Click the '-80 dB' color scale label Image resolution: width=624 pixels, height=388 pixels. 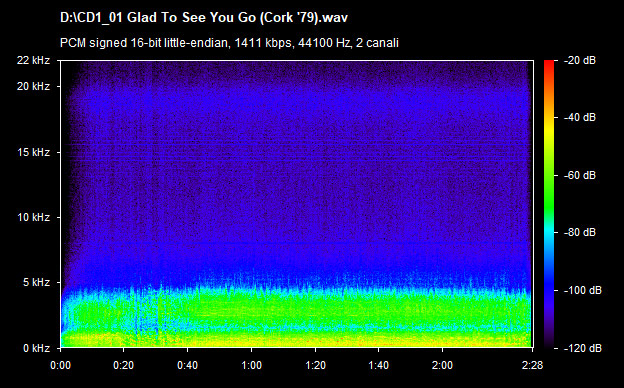(580, 232)
